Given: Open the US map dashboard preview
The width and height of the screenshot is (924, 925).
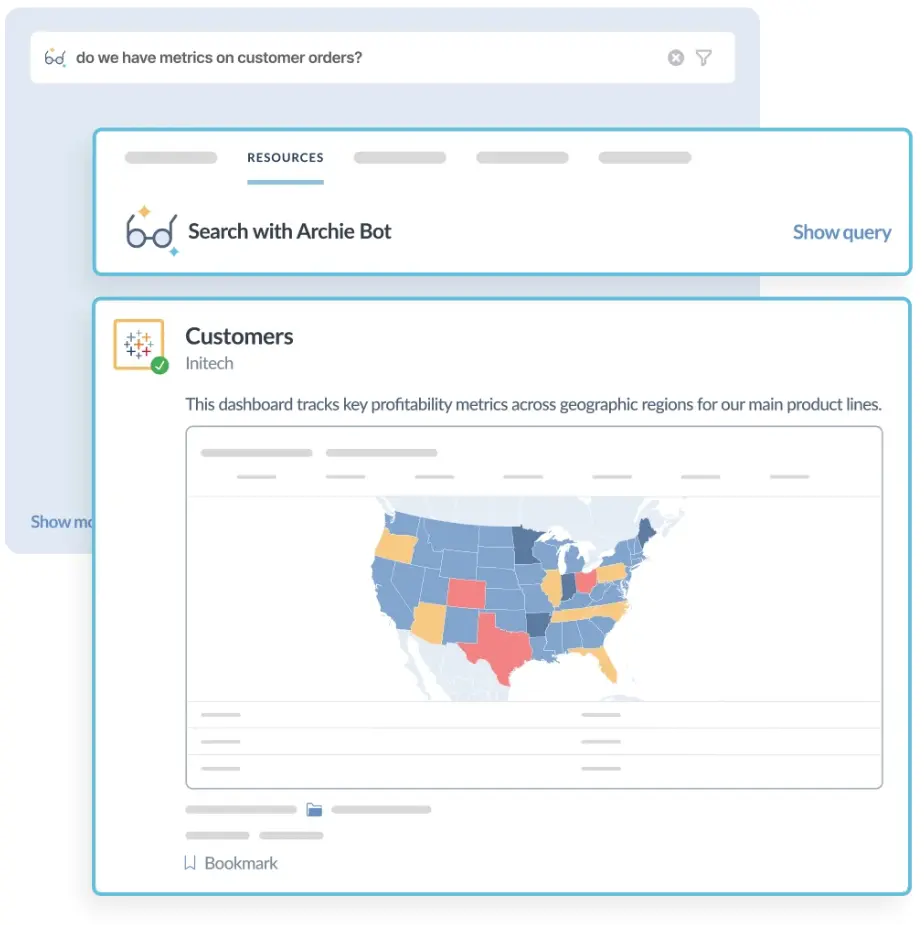Looking at the screenshot, I should 534,608.
